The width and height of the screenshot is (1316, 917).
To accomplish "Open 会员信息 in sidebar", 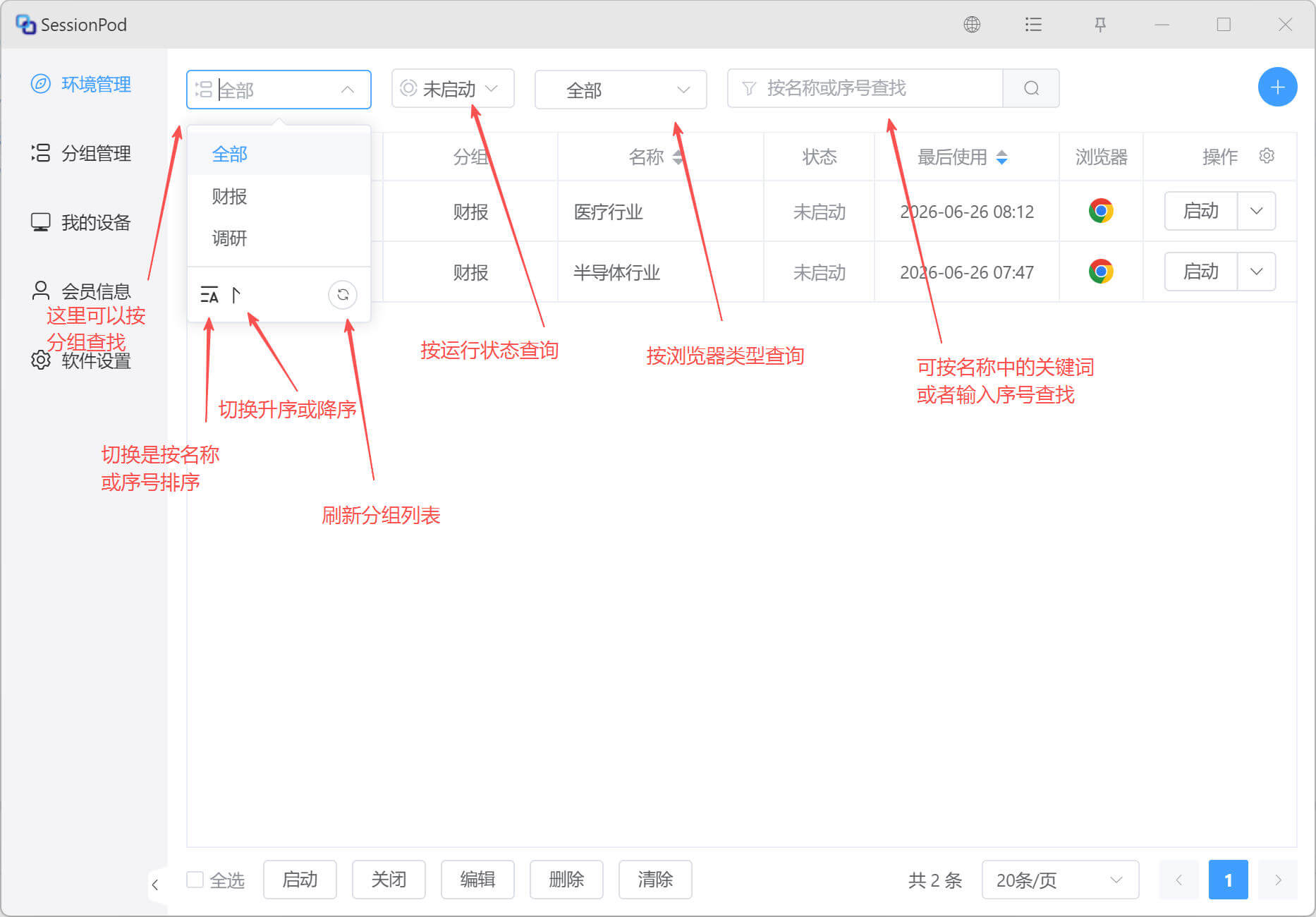I will tap(82, 291).
